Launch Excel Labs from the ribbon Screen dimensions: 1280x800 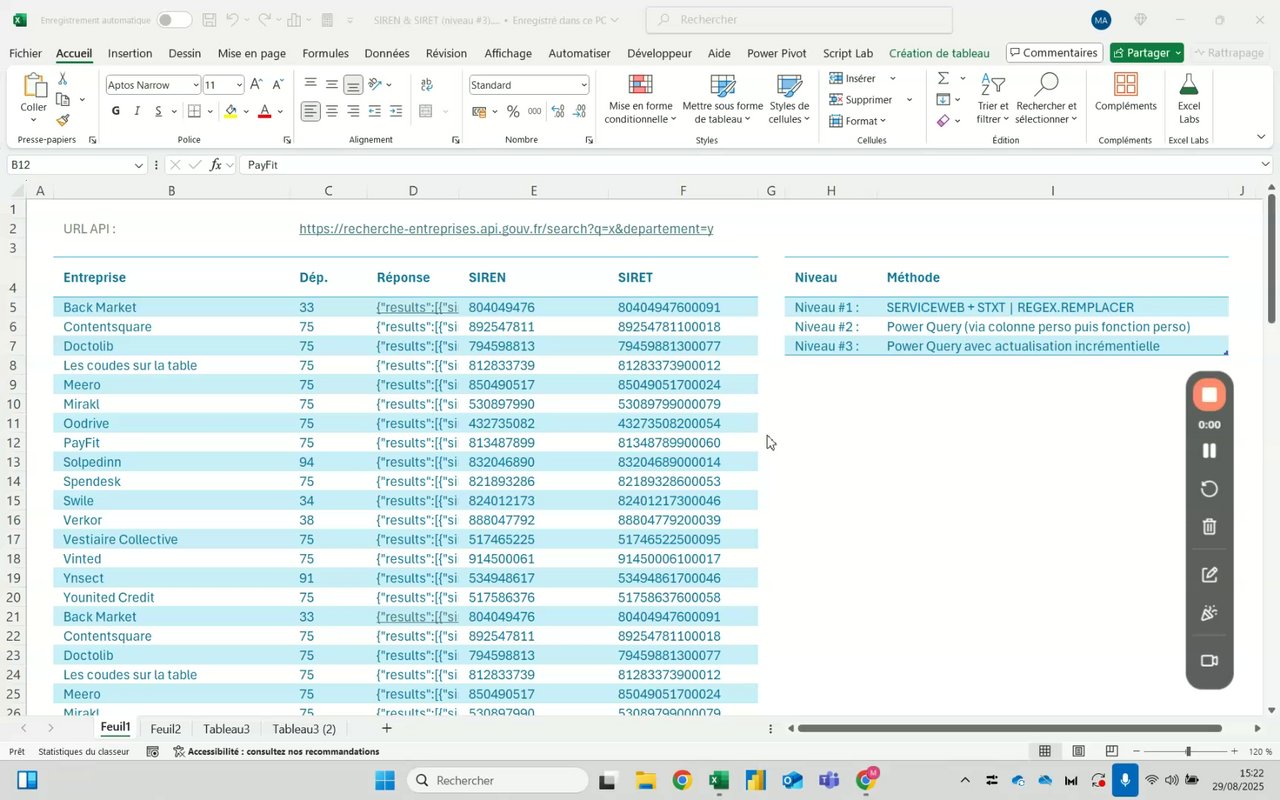coord(1189,98)
